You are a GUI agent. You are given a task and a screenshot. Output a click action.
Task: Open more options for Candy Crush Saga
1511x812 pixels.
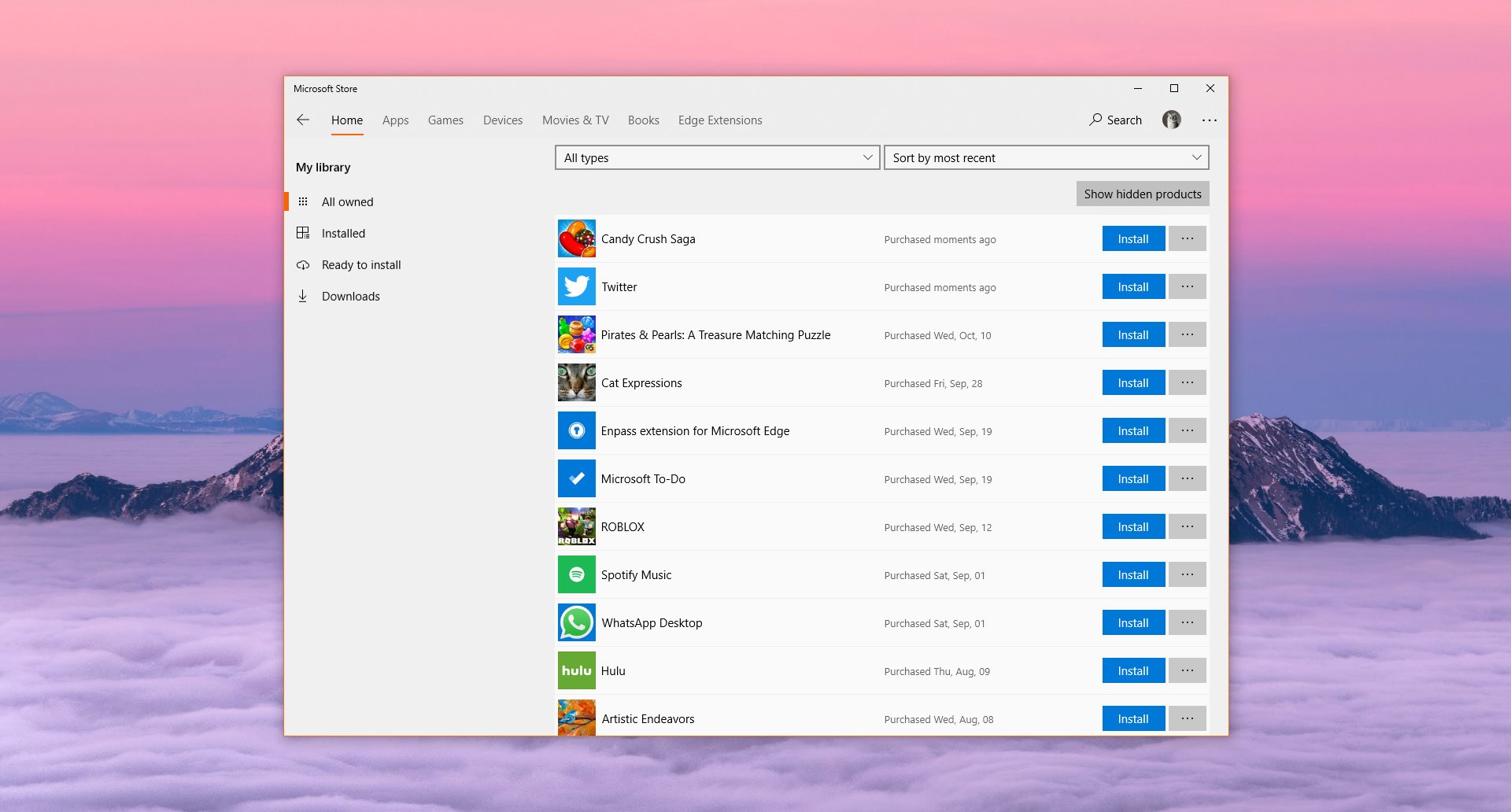click(1188, 238)
